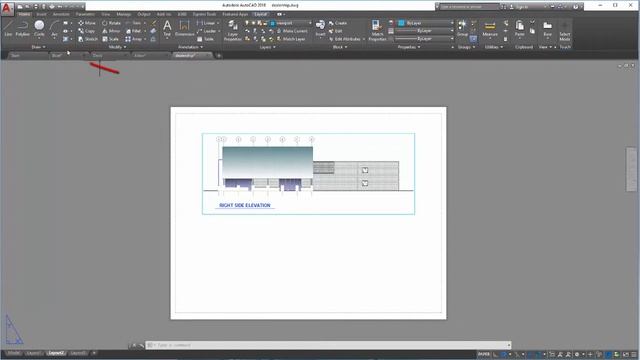
Task: Expand the Block panel
Action: [340, 47]
